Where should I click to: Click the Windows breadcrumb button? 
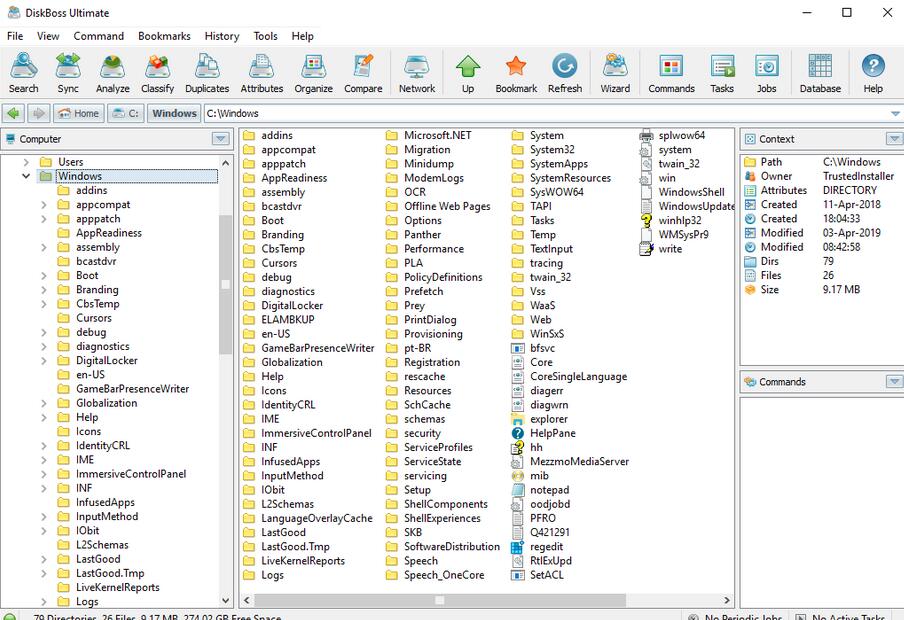point(174,113)
